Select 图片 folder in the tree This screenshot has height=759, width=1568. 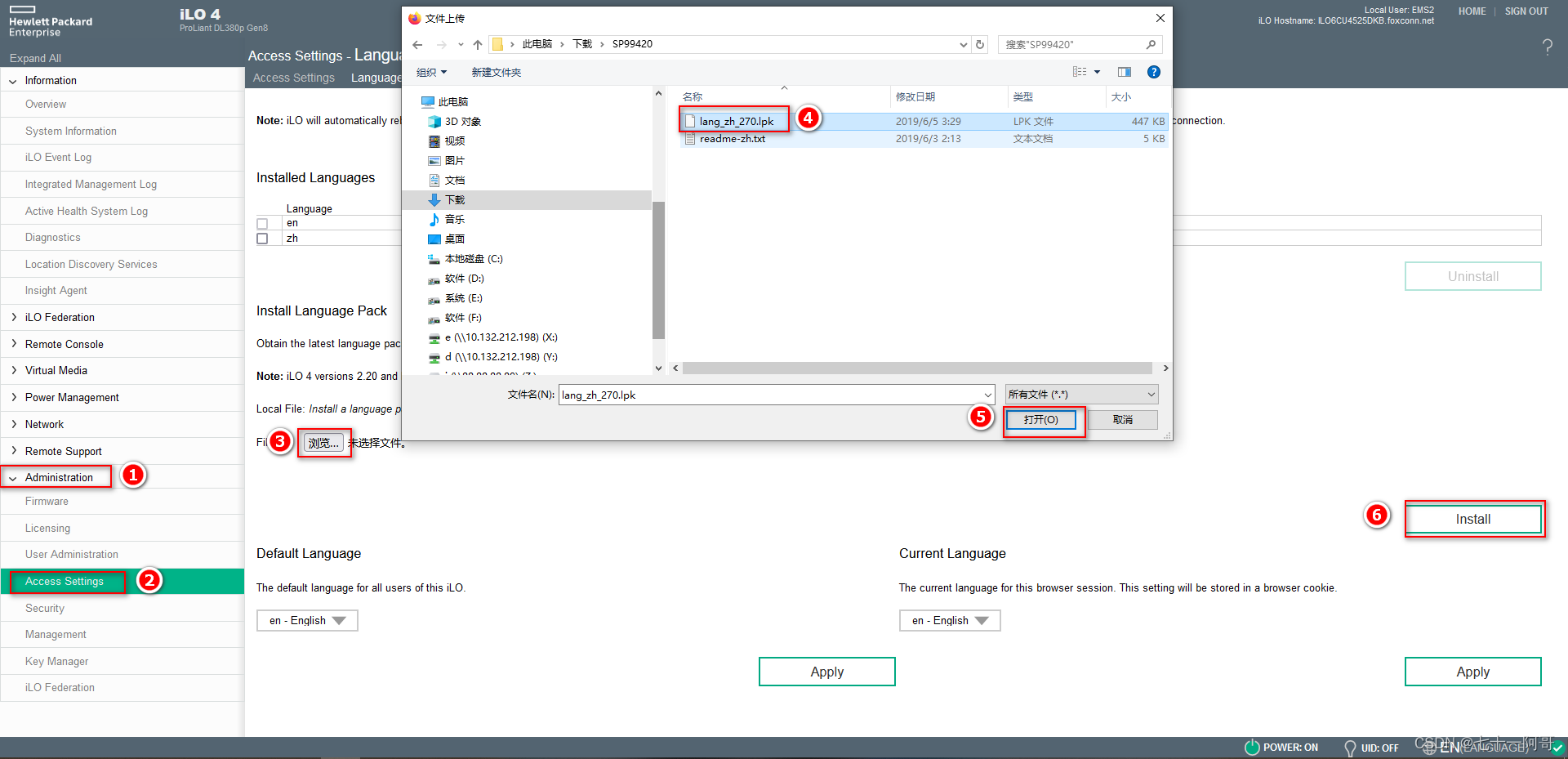coord(447,161)
